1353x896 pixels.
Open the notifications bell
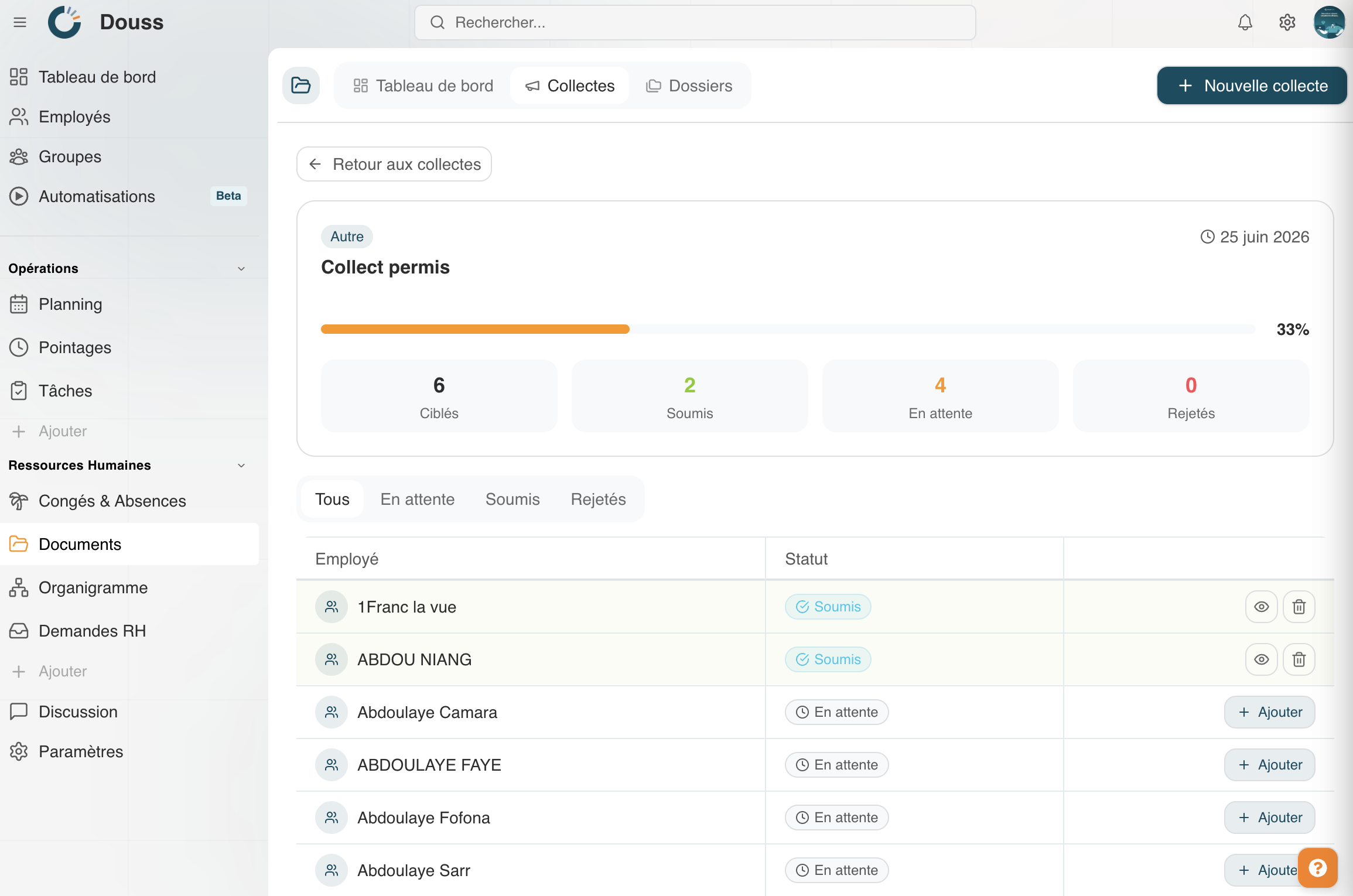click(1245, 22)
